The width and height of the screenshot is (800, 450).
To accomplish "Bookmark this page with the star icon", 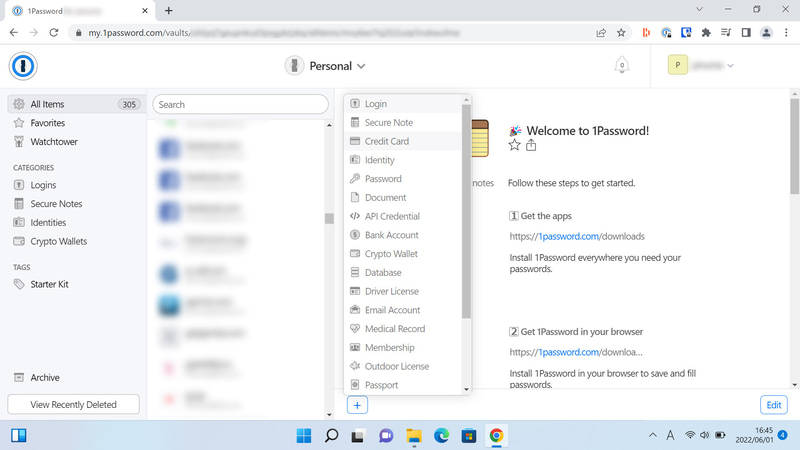I will pyautogui.click(x=621, y=33).
